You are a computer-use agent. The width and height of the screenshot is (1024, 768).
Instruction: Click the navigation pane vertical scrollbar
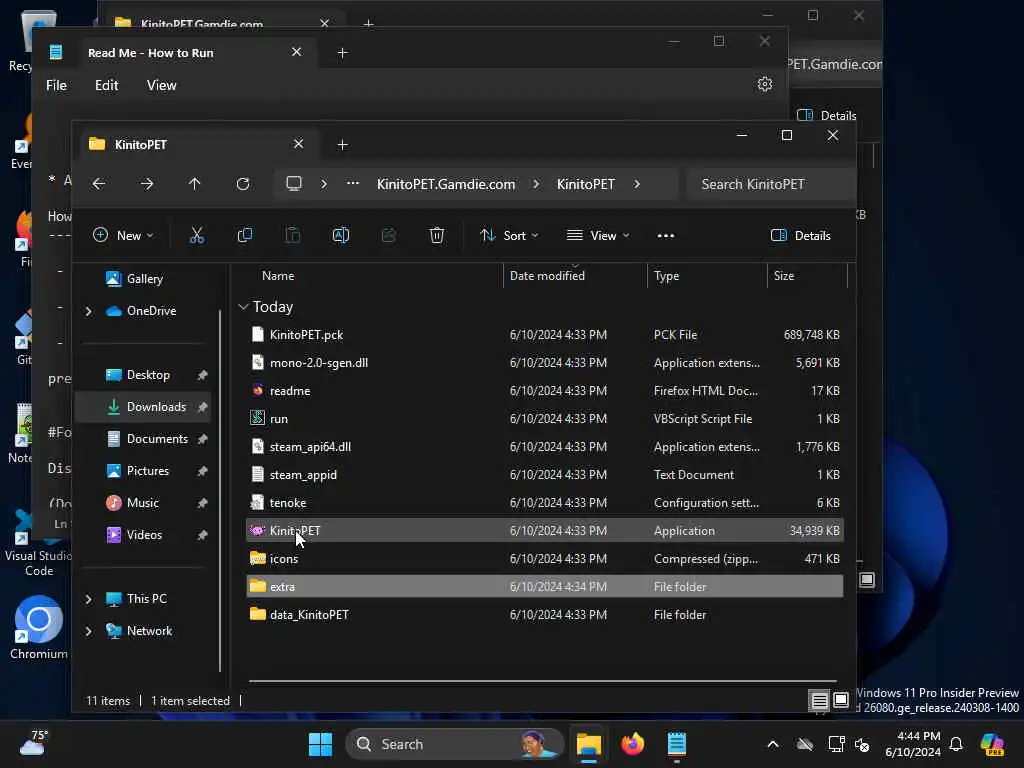[220, 490]
